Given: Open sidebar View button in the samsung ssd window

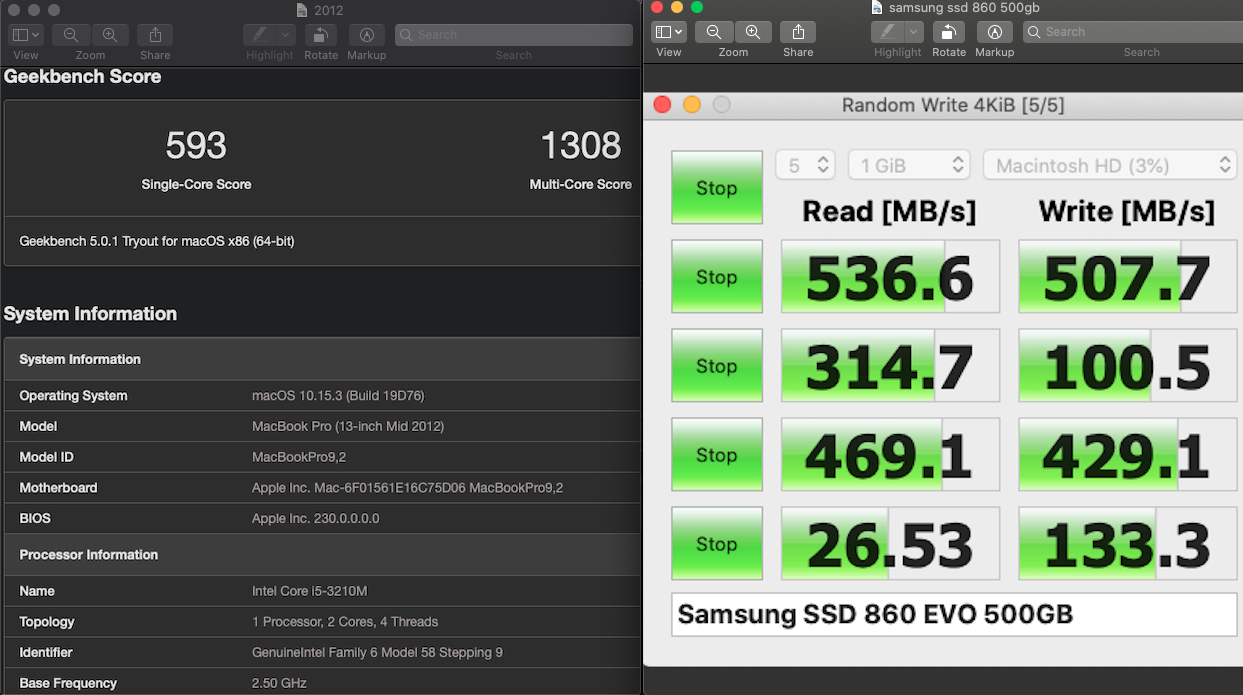Looking at the screenshot, I should point(662,32).
